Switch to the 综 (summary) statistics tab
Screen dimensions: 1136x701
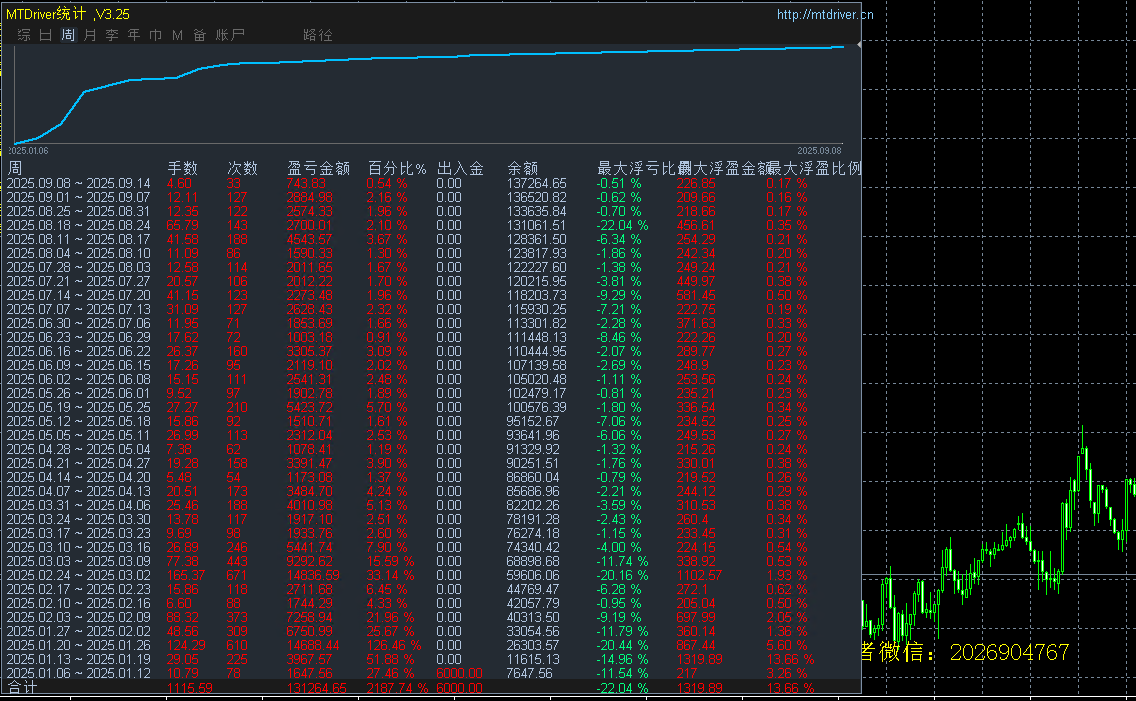tap(24, 35)
